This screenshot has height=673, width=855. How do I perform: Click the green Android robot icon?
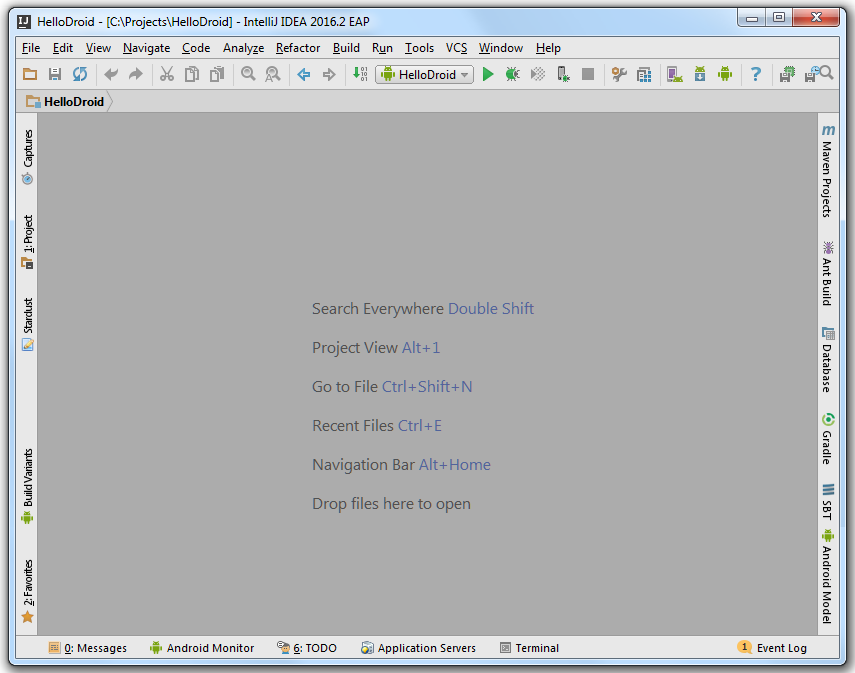(x=725, y=74)
